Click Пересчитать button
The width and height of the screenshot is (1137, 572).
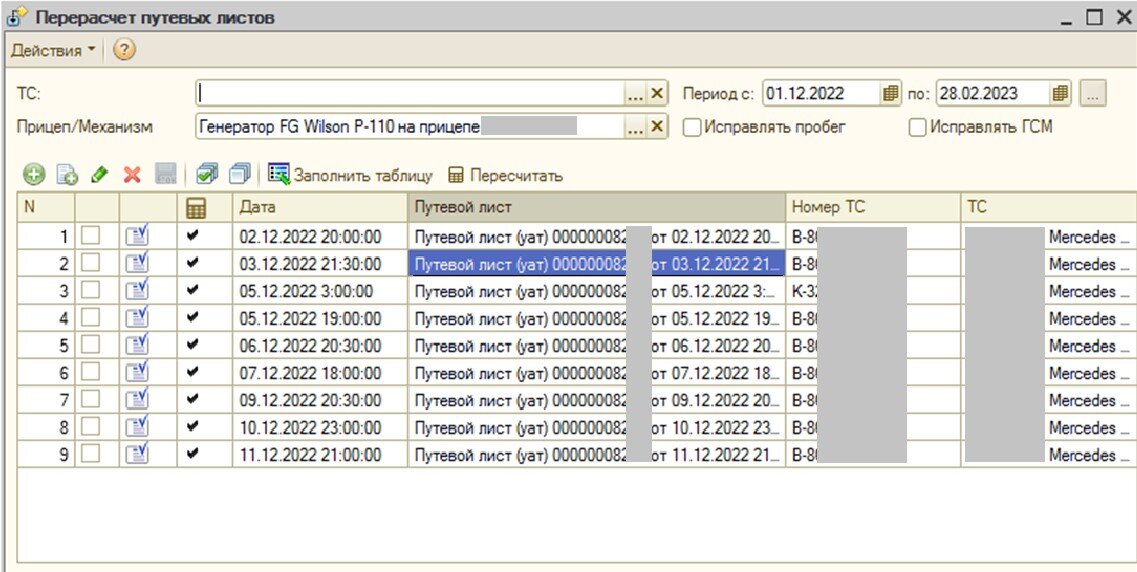pos(505,175)
